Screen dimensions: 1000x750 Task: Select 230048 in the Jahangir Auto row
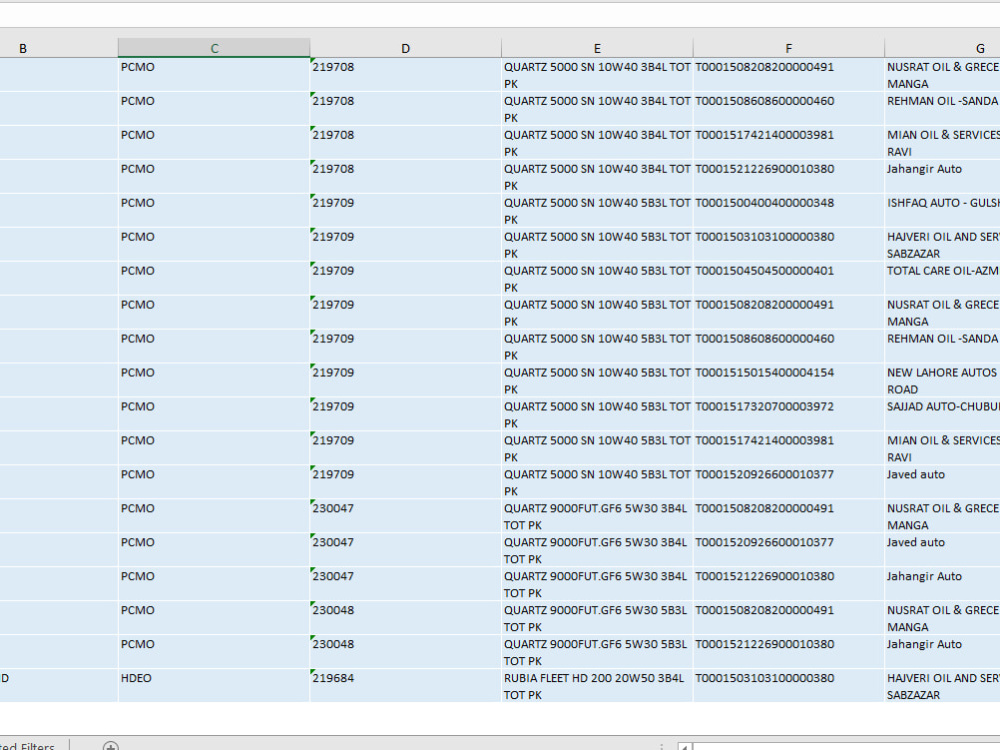[x=406, y=652]
